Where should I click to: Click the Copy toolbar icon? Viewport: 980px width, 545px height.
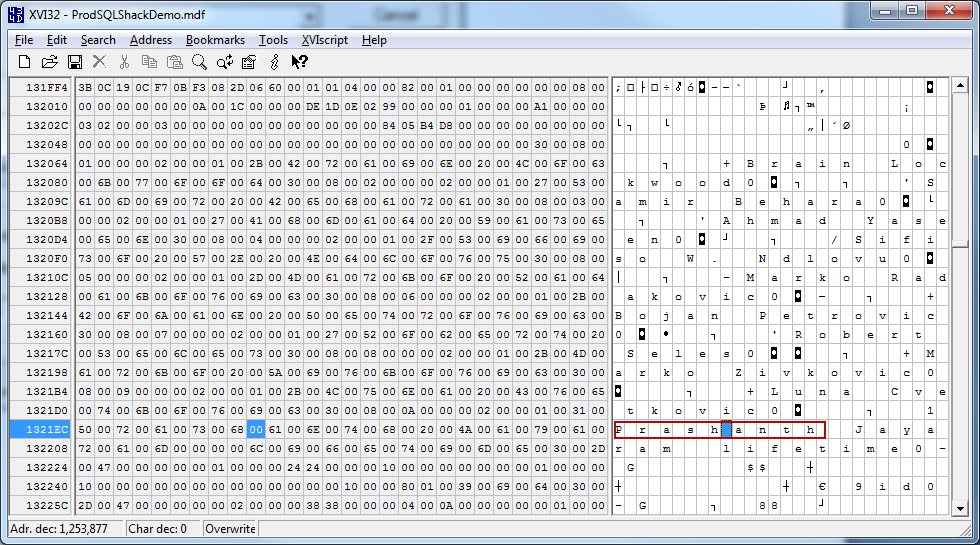click(150, 62)
